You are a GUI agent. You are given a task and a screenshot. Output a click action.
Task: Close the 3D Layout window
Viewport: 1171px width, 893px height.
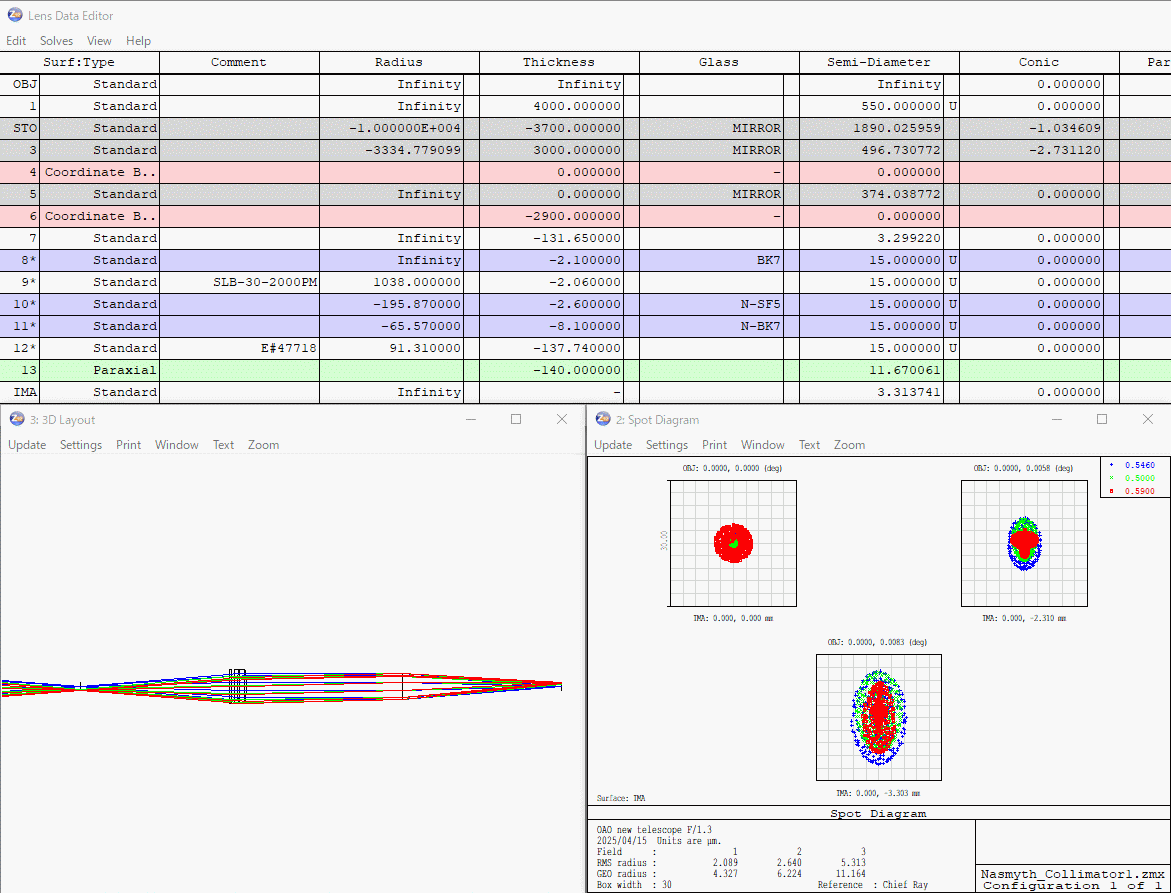coord(562,420)
